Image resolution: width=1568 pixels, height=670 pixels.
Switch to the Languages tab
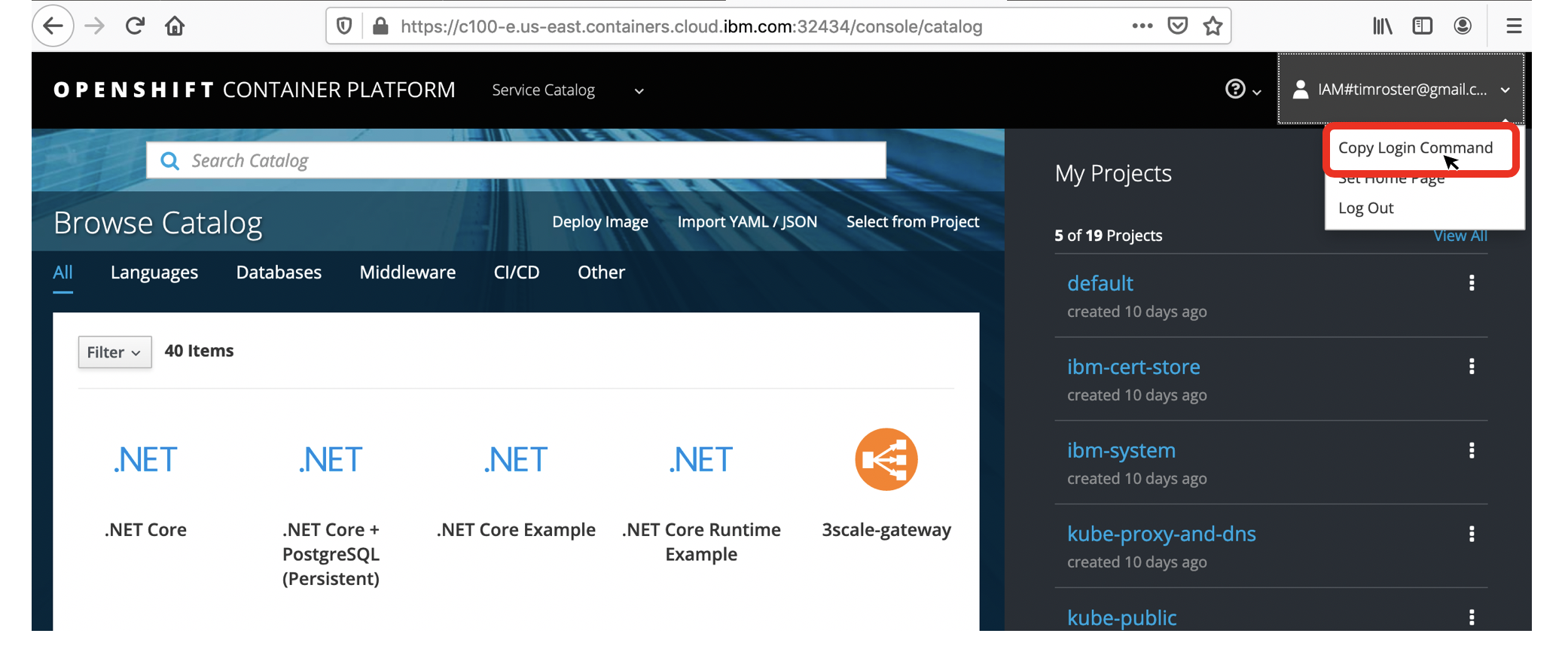(154, 273)
